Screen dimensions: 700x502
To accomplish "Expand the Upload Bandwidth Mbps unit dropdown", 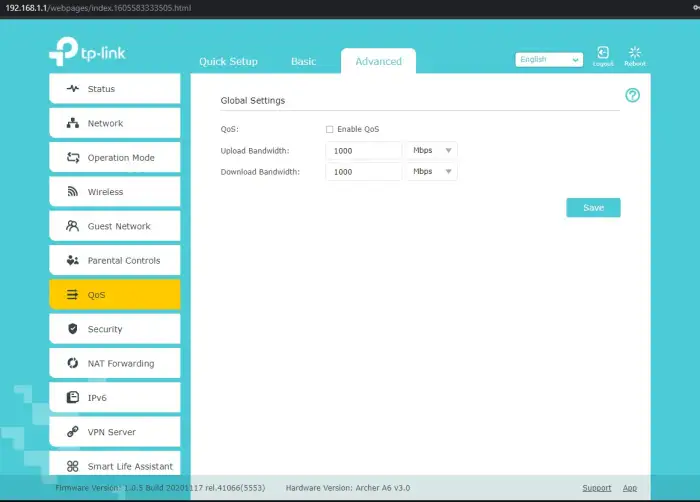I will pyautogui.click(x=432, y=151).
